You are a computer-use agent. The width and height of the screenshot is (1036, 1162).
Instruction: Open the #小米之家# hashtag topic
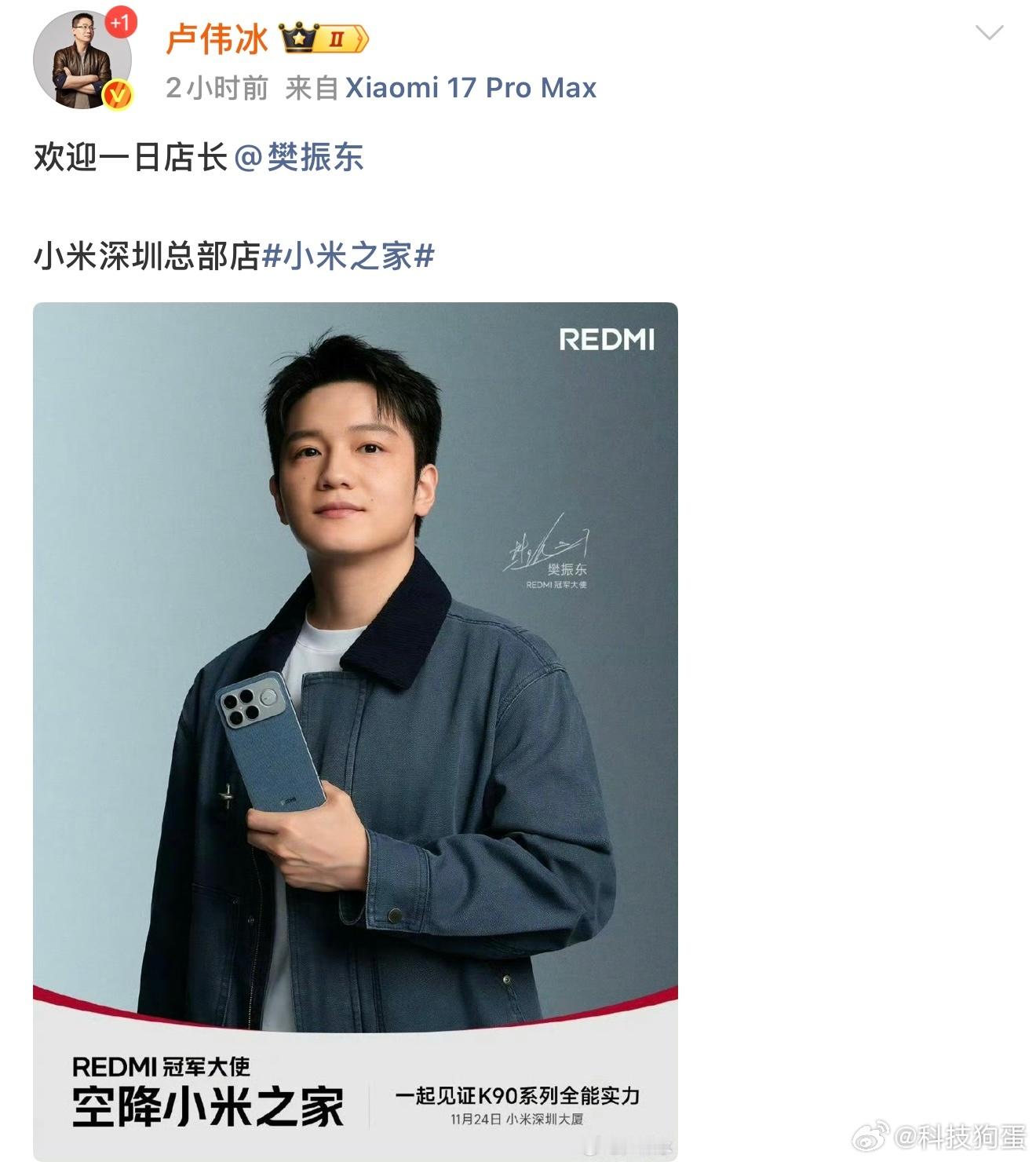(x=347, y=256)
